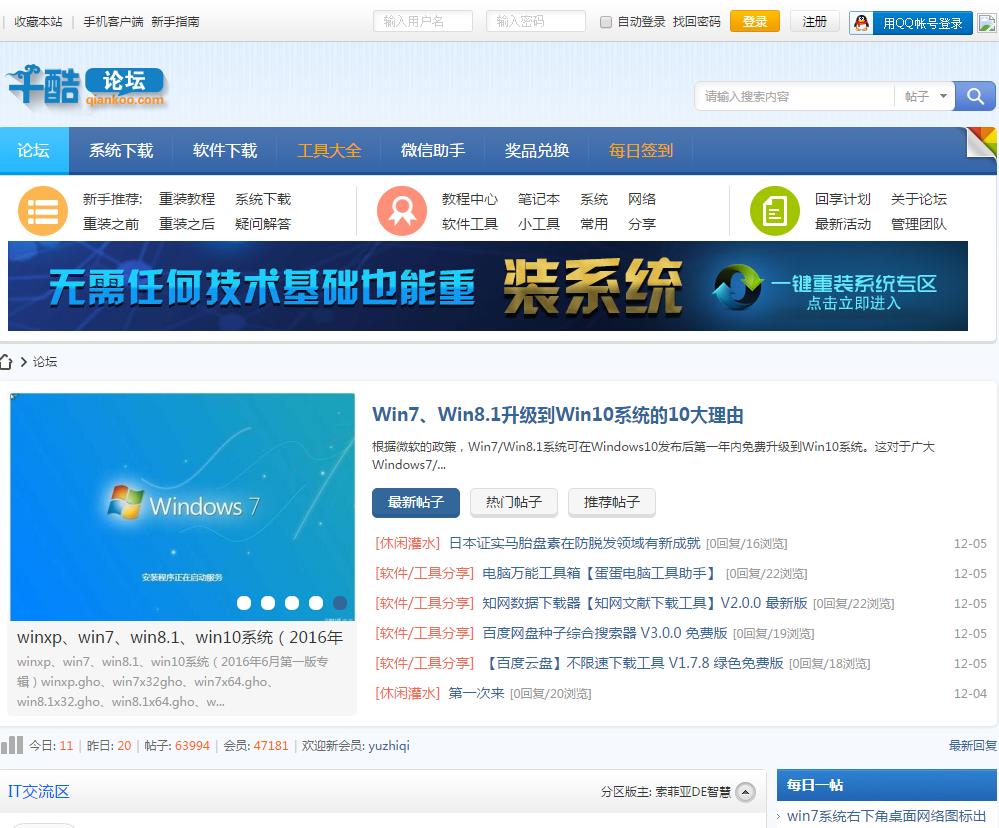Viewport: 999px width, 828px height.
Task: Open the 教程中心 link
Action: pos(470,199)
